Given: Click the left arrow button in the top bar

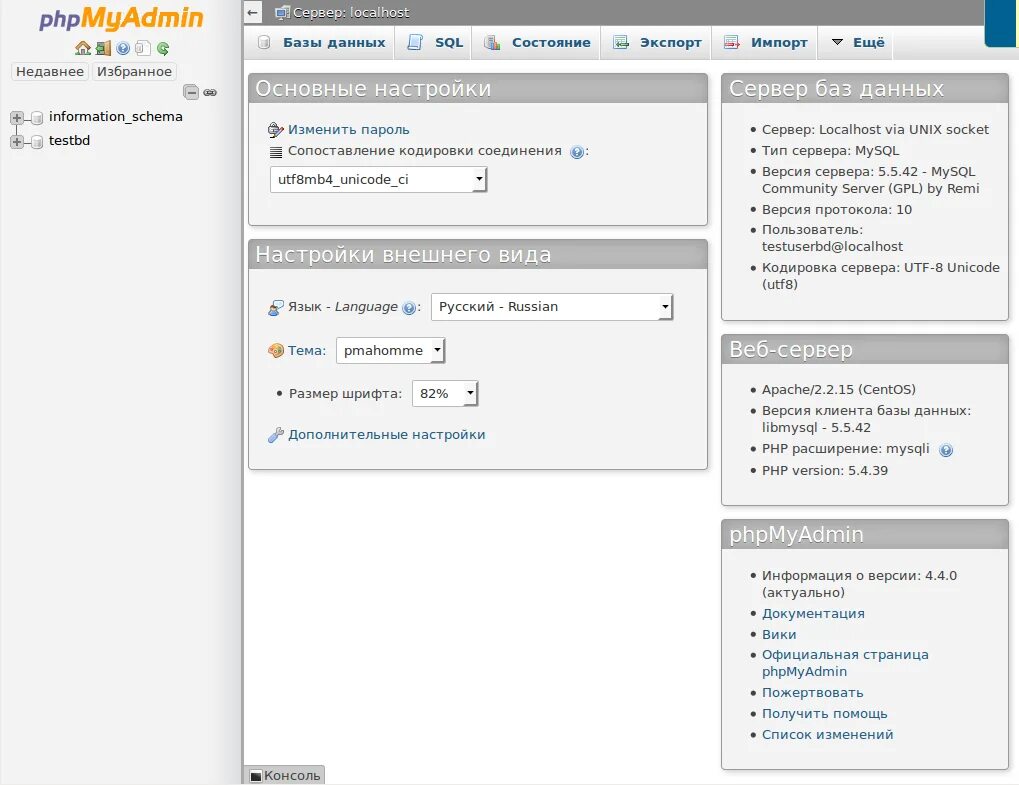Looking at the screenshot, I should pyautogui.click(x=253, y=12).
